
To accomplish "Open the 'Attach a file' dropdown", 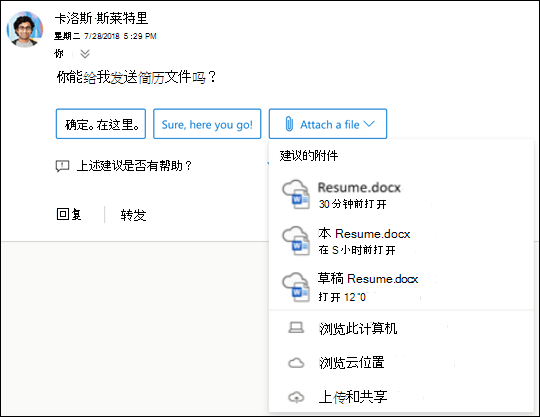I will click(x=328, y=124).
